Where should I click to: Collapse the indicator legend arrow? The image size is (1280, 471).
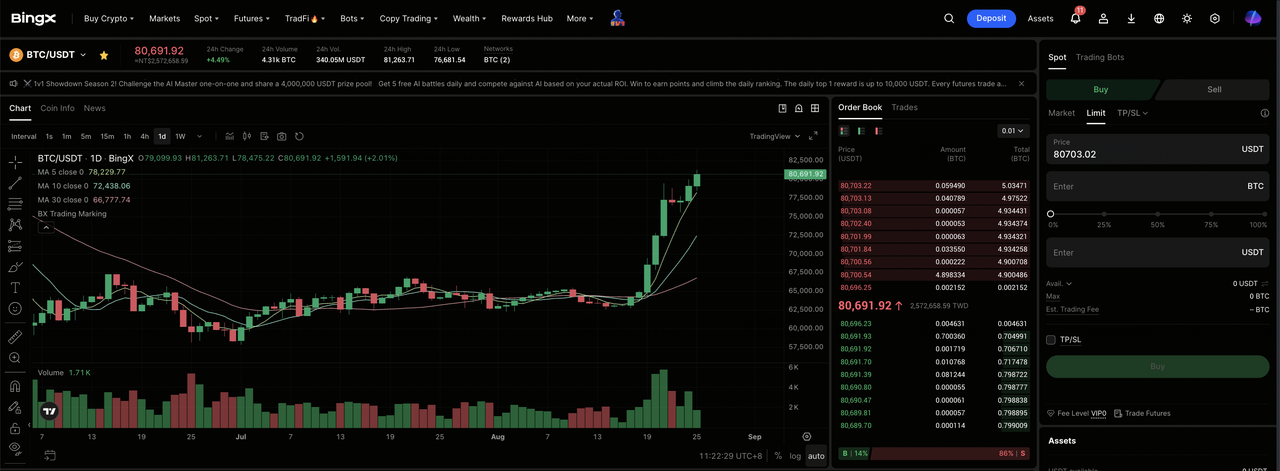[45, 228]
